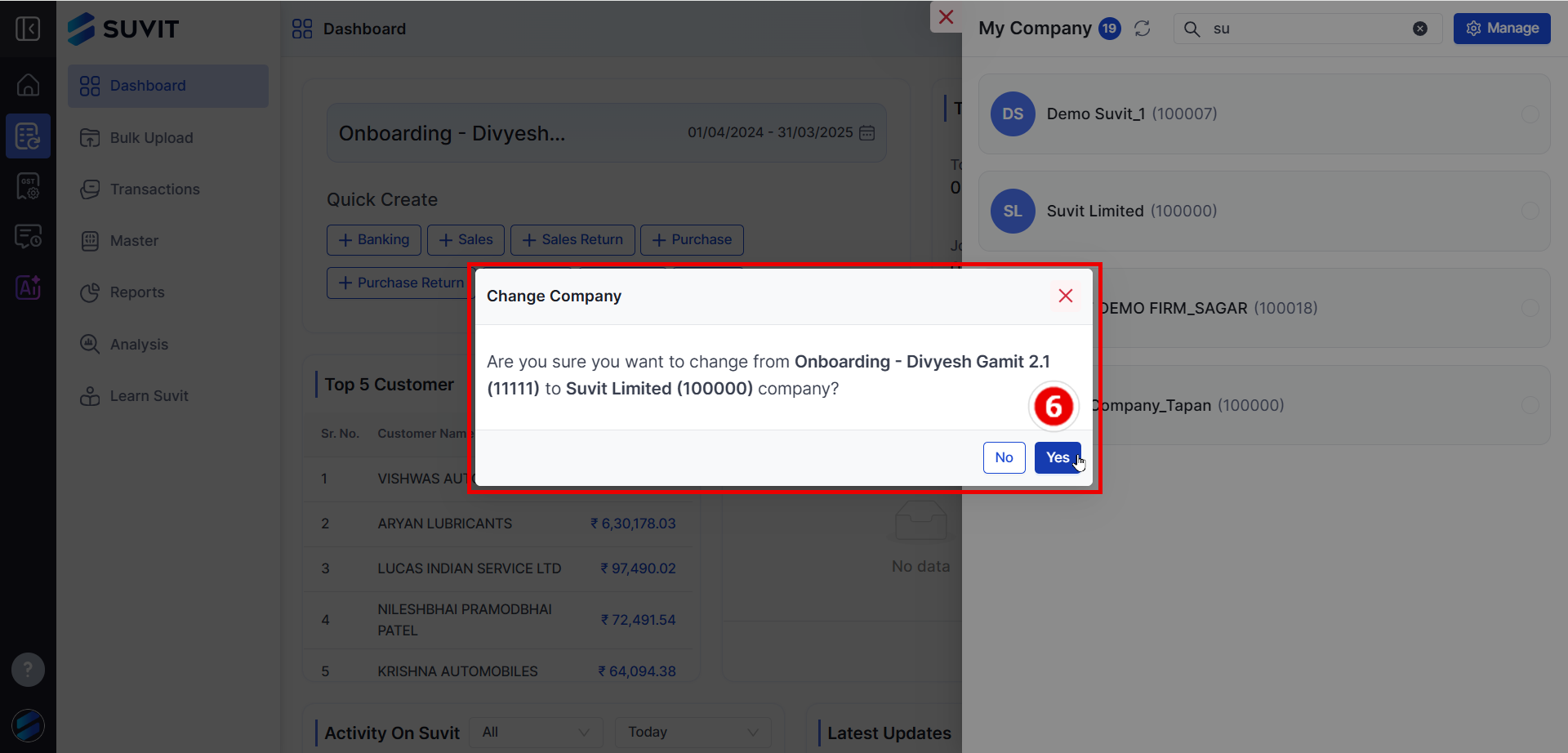The height and width of the screenshot is (753, 1568).
Task: Click the NILESHBHAI PRAMODBHAI PATEL customer row
Action: pyautogui.click(x=498, y=620)
